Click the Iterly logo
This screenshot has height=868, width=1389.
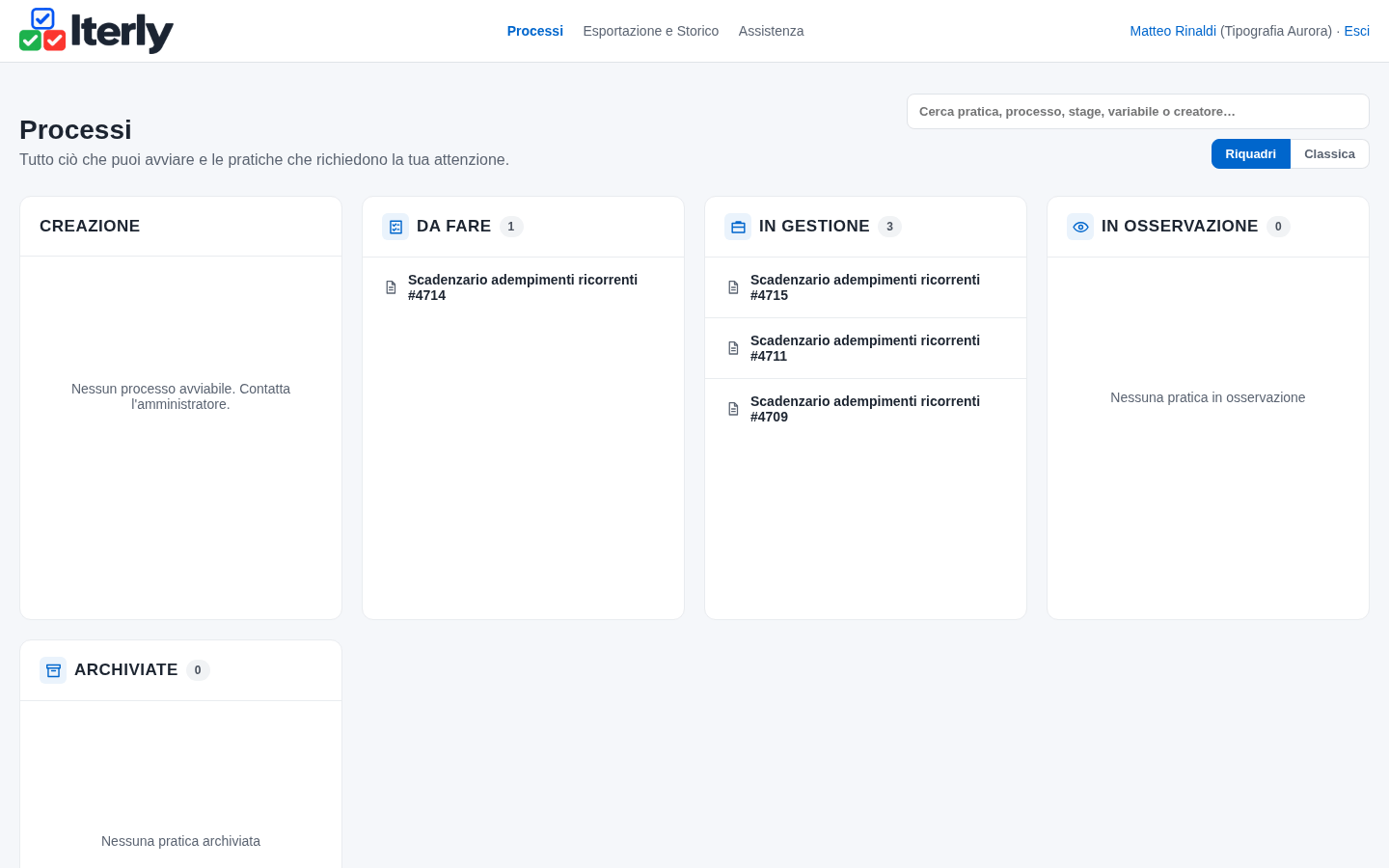(x=96, y=31)
